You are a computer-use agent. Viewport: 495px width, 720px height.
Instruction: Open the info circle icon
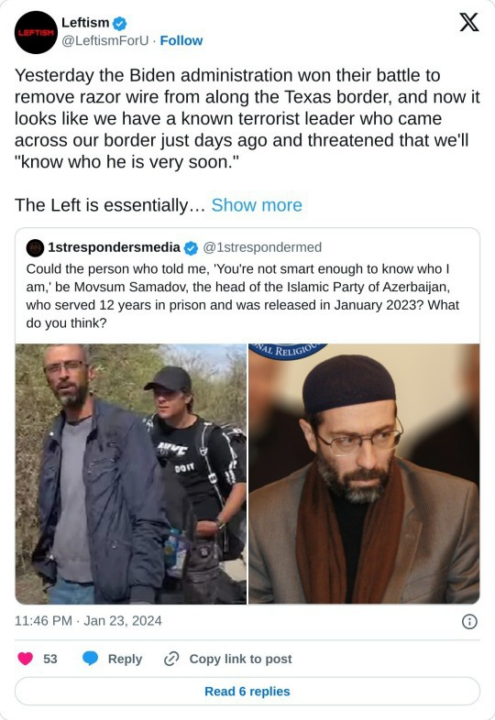click(469, 622)
